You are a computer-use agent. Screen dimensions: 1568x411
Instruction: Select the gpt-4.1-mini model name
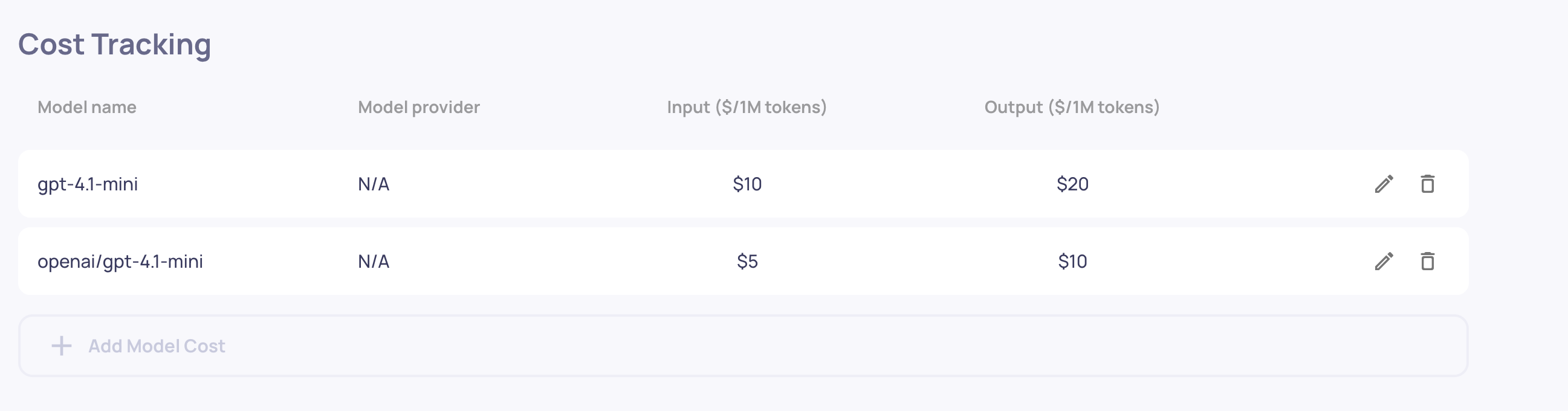tap(88, 184)
